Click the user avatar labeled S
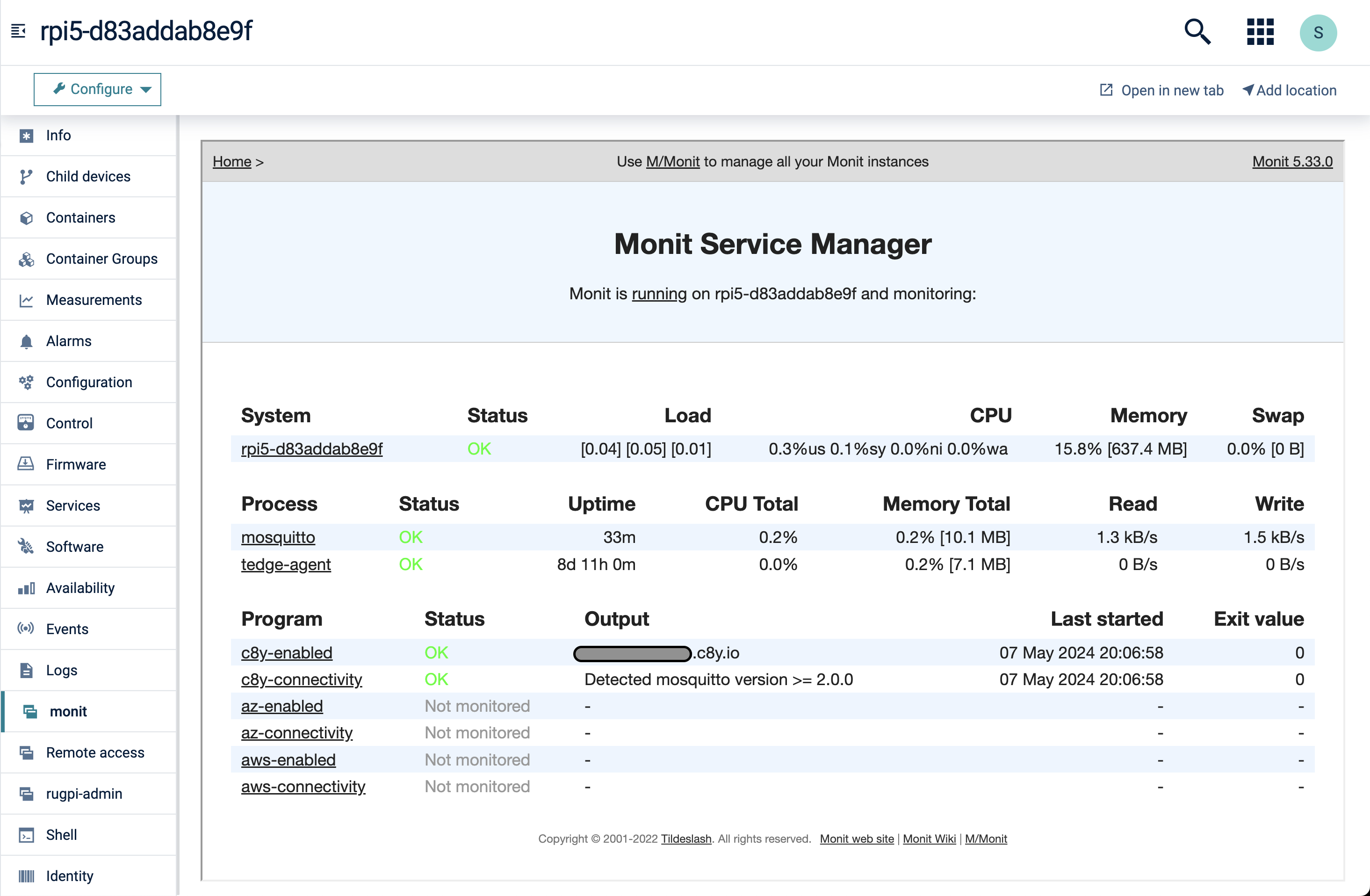This screenshot has width=1370, height=896. tap(1318, 33)
